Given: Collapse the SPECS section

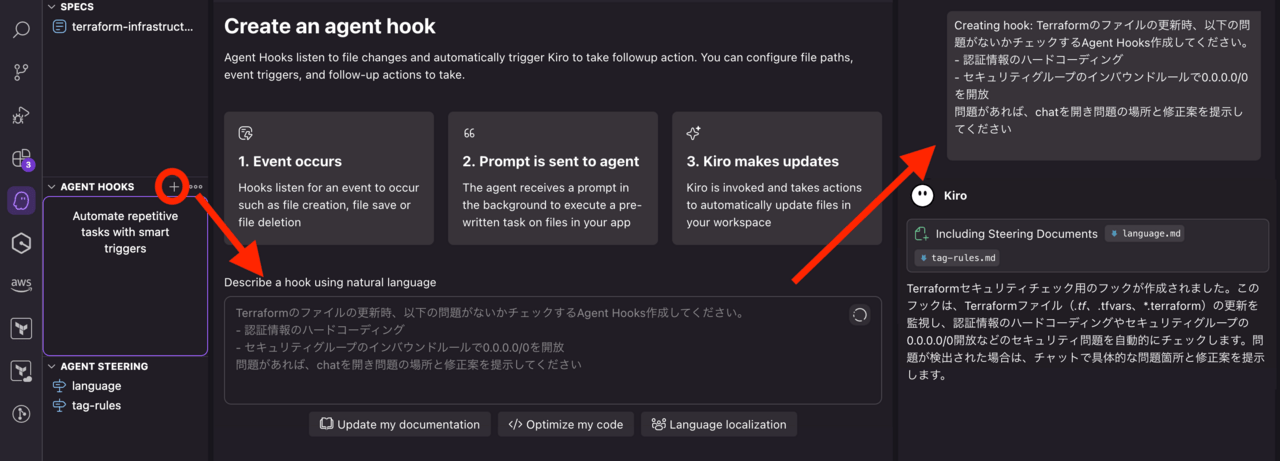Looking at the screenshot, I should tap(52, 7).
